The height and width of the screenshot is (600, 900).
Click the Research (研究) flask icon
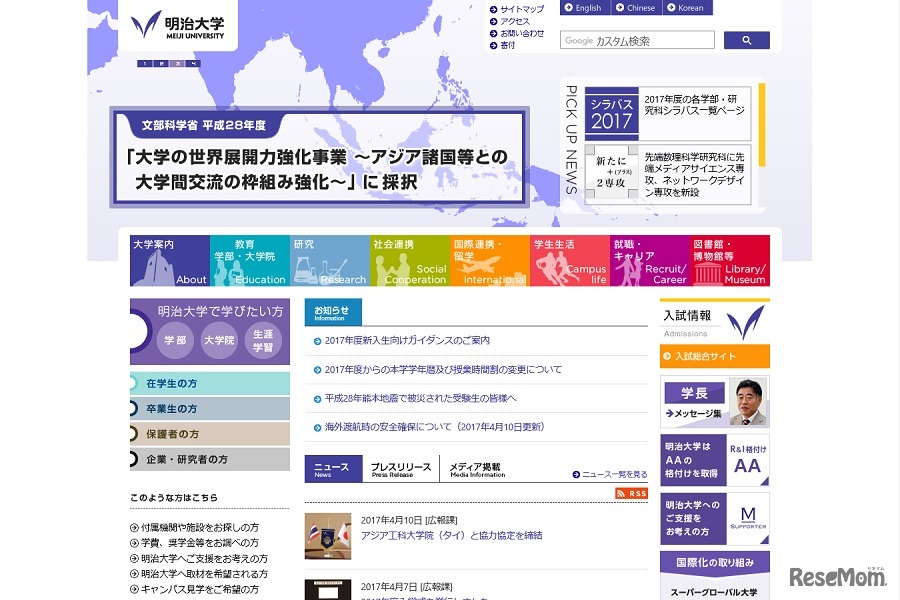click(328, 260)
